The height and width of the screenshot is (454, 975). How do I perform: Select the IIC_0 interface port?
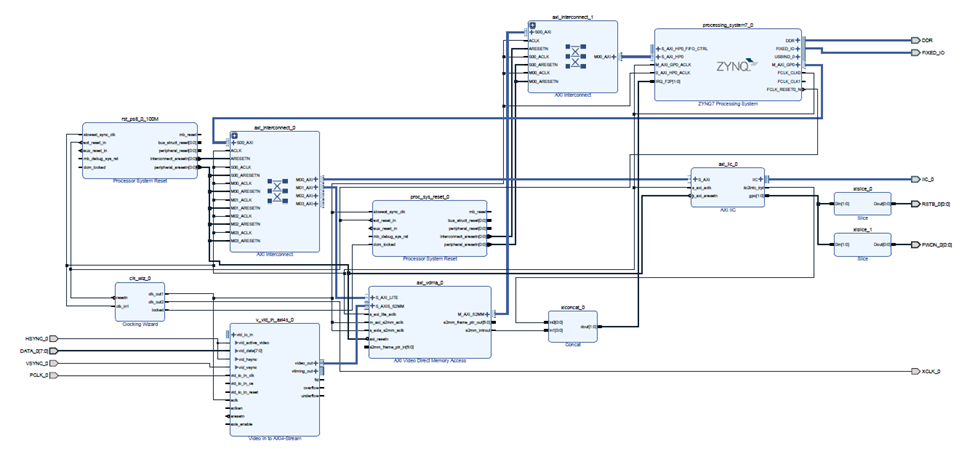tap(912, 179)
